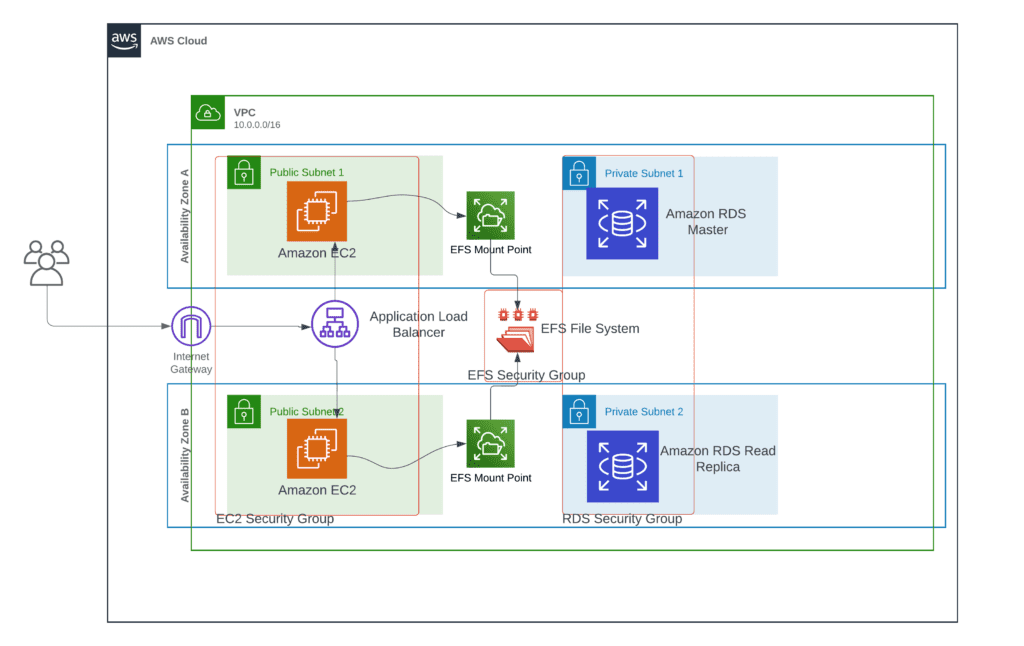Image resolution: width=1024 pixels, height=646 pixels.
Task: Click the AWS Cloud label
Action: (x=178, y=40)
